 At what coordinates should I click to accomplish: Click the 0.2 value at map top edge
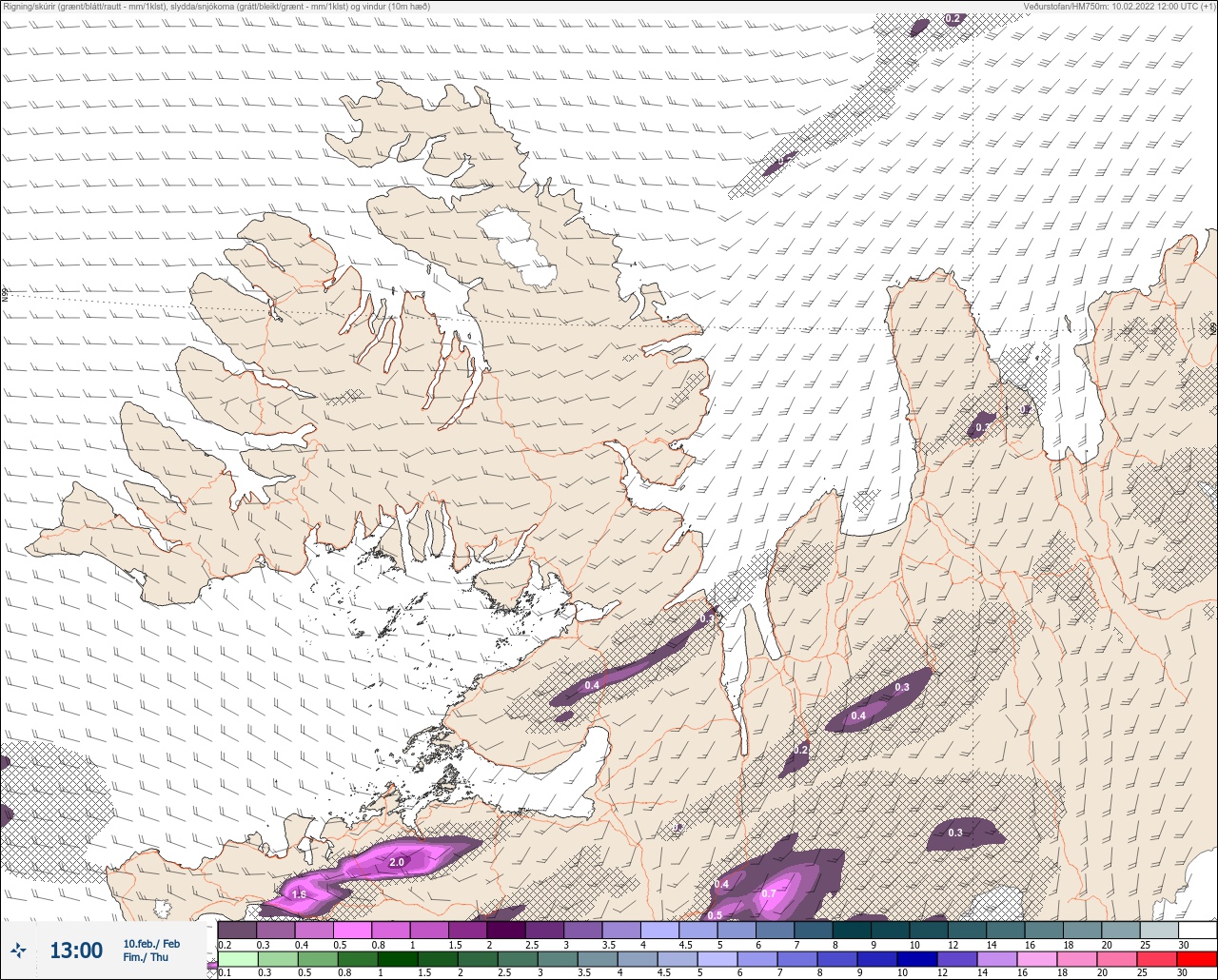click(953, 18)
